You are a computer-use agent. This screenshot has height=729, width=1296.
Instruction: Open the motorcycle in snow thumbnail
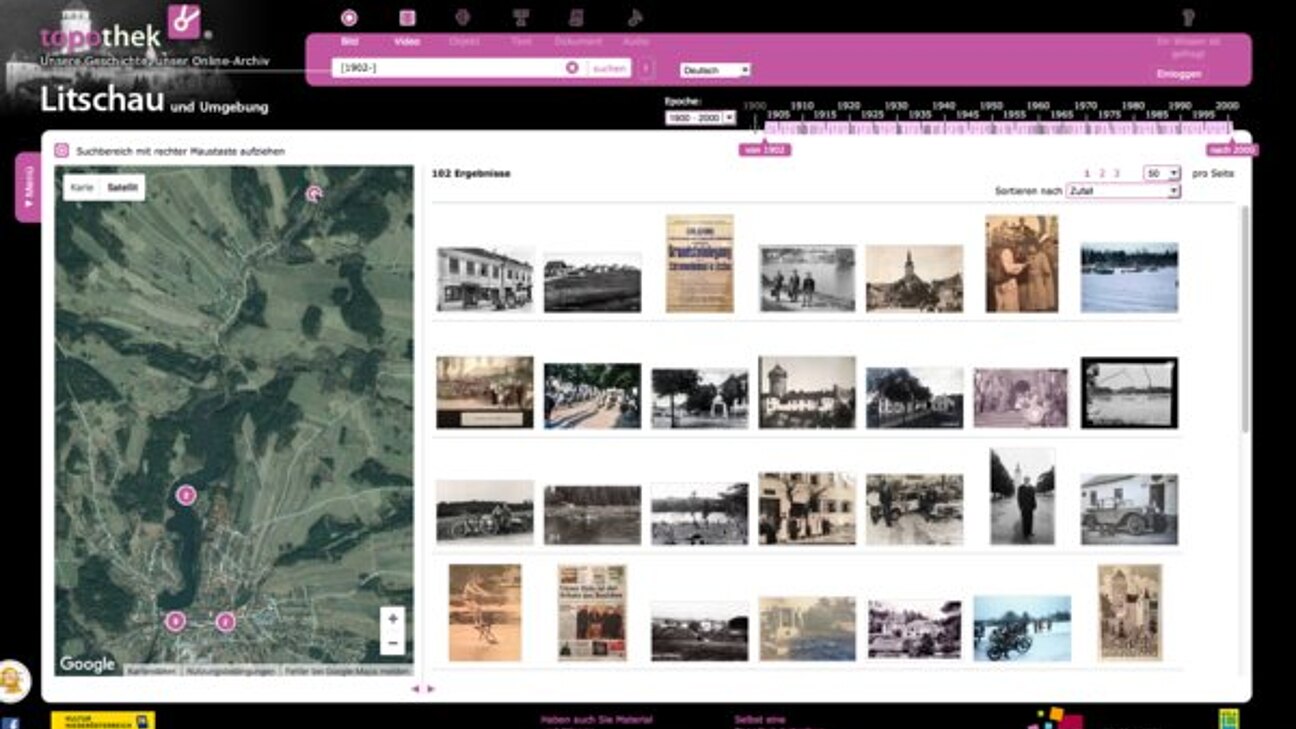(x=1022, y=628)
